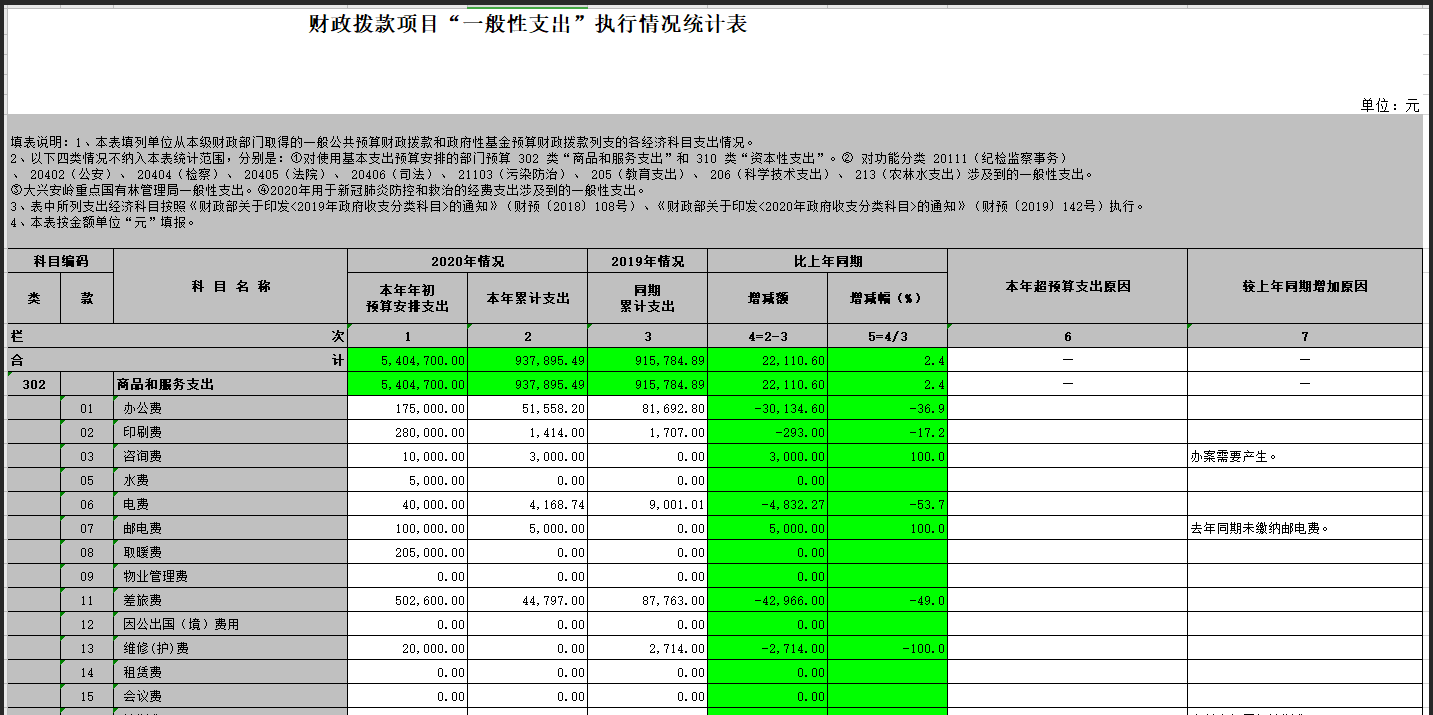Click the 4=2-3 formula cell

[x=768, y=336]
